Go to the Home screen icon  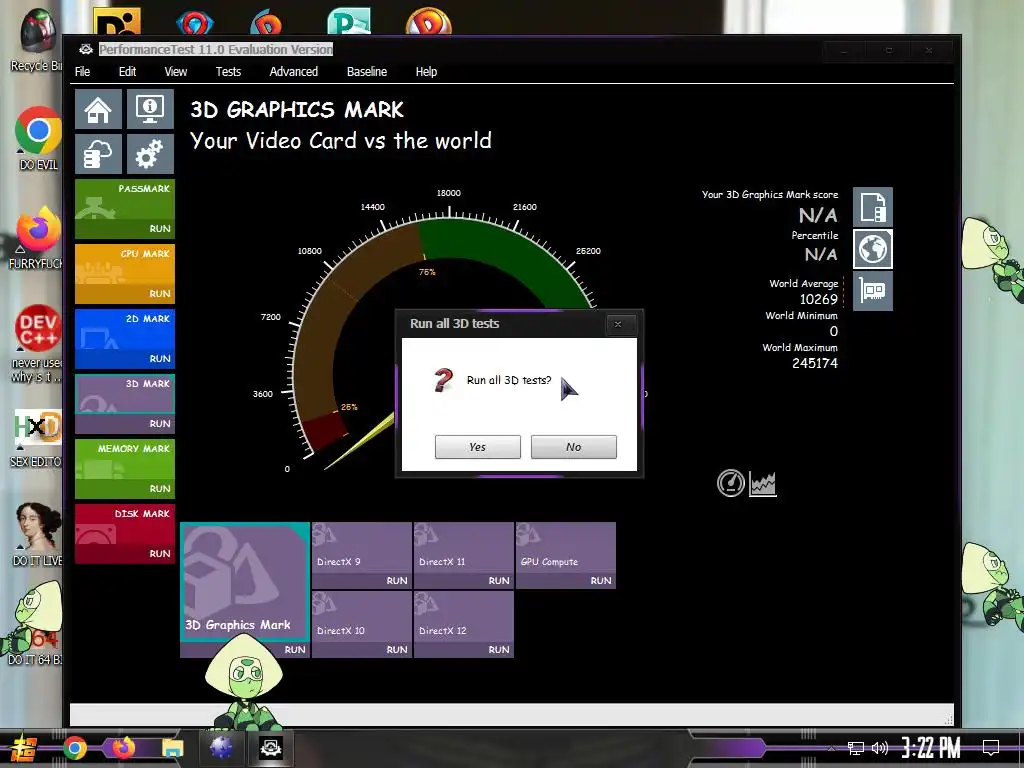98,109
